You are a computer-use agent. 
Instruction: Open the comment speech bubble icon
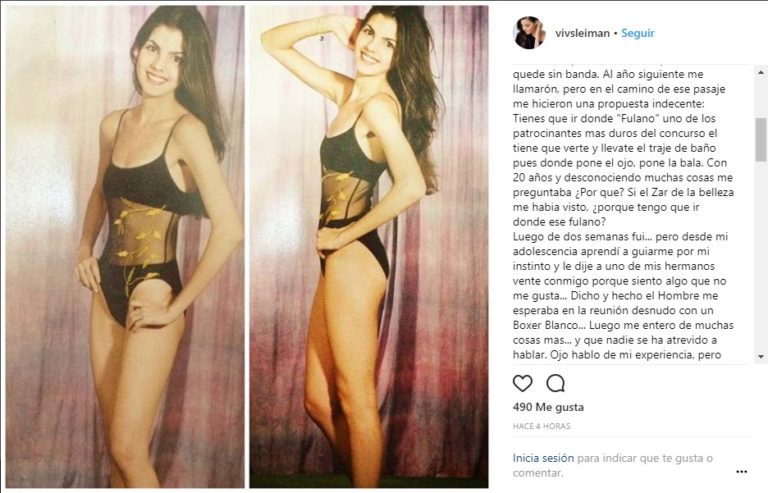[555, 383]
